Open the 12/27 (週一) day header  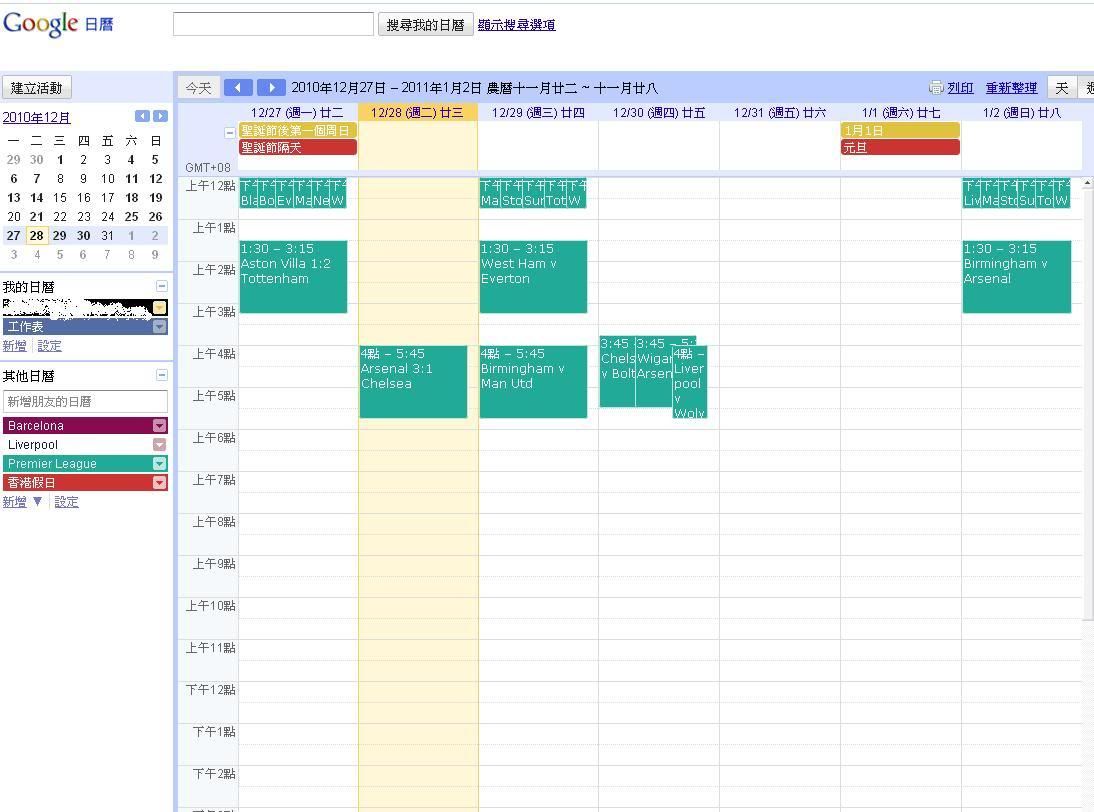click(x=297, y=112)
